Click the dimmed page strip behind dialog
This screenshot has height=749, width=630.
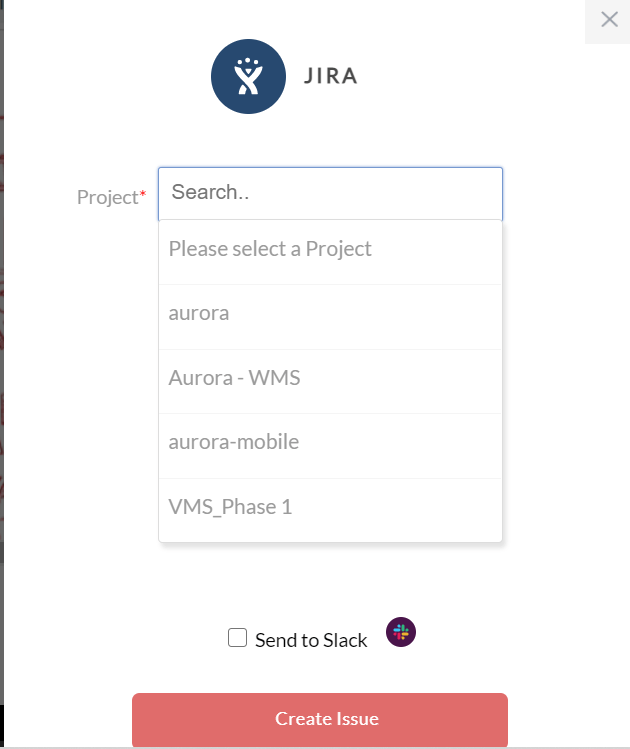pos(1,334)
